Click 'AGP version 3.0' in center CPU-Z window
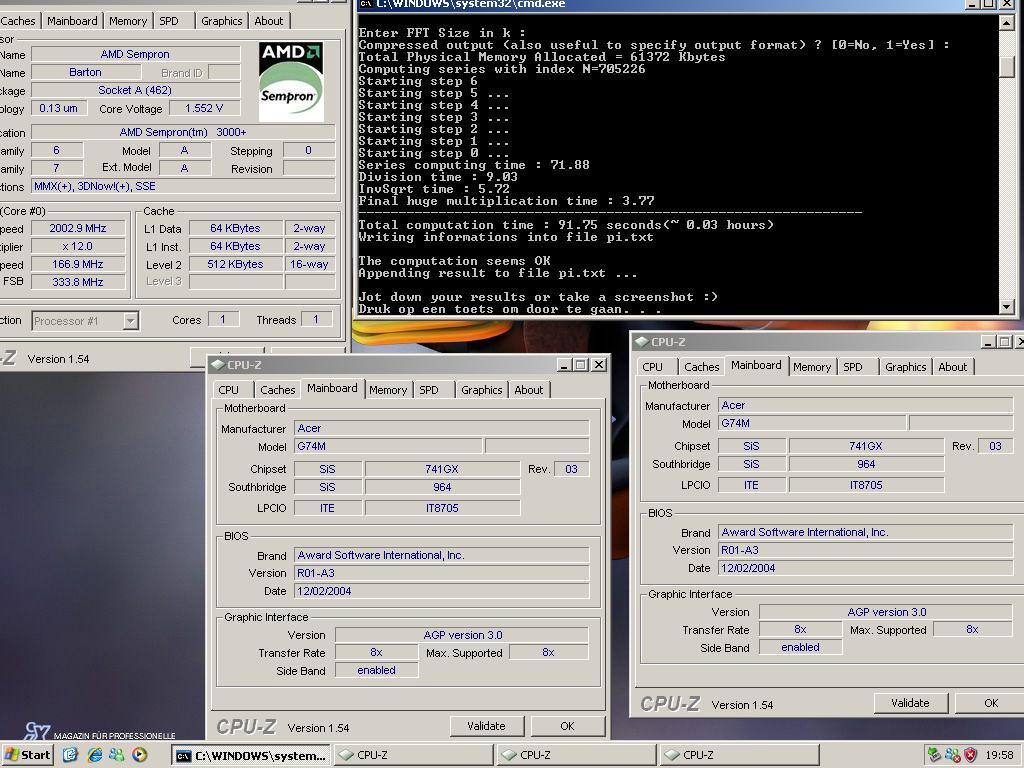The image size is (1024, 768). pyautogui.click(x=462, y=635)
